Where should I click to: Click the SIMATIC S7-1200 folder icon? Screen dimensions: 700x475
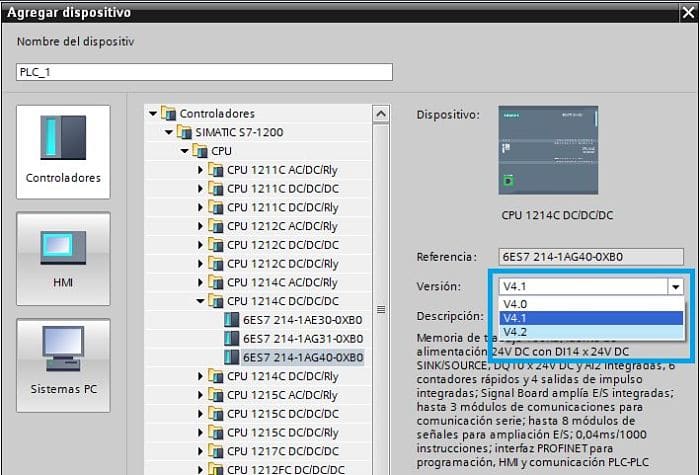click(x=184, y=132)
